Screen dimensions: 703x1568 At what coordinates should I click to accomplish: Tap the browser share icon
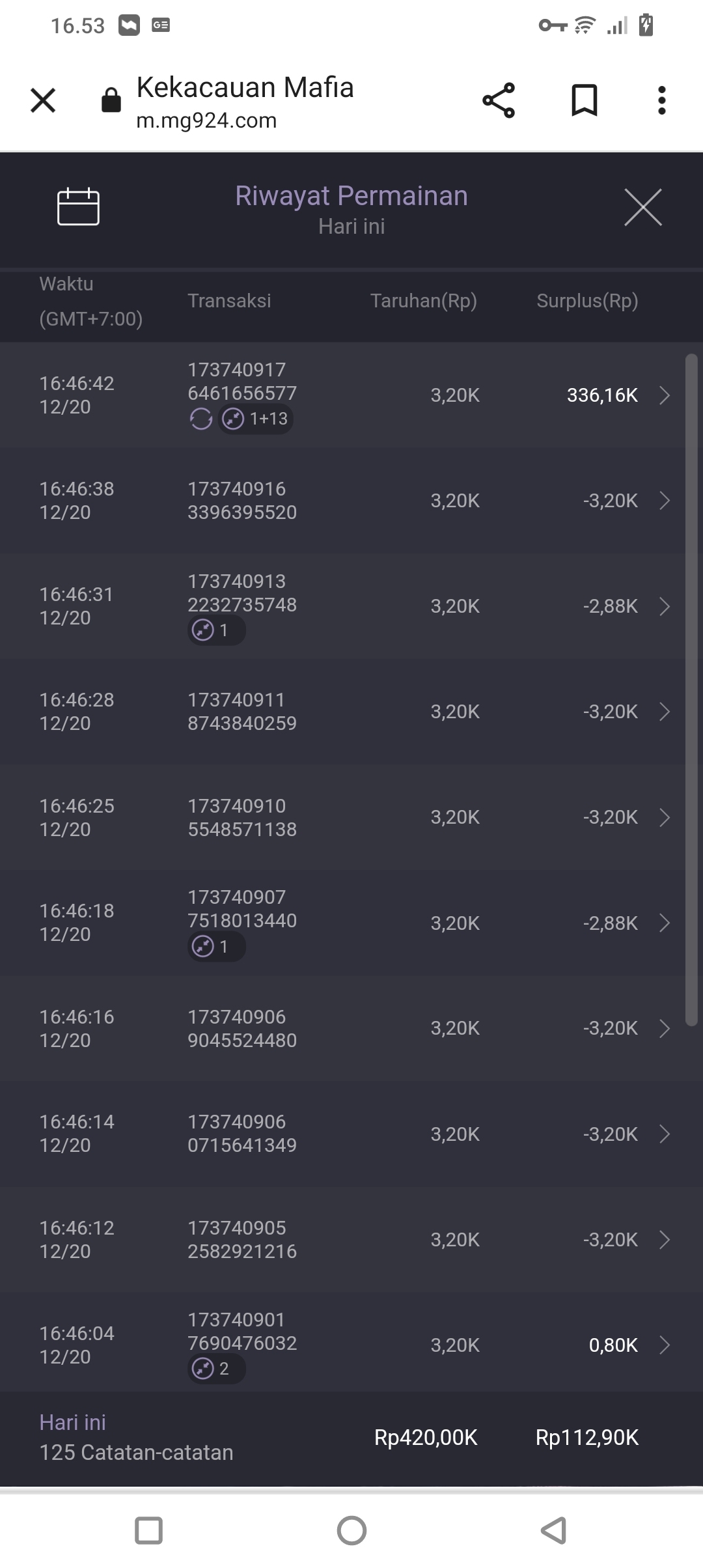point(499,100)
